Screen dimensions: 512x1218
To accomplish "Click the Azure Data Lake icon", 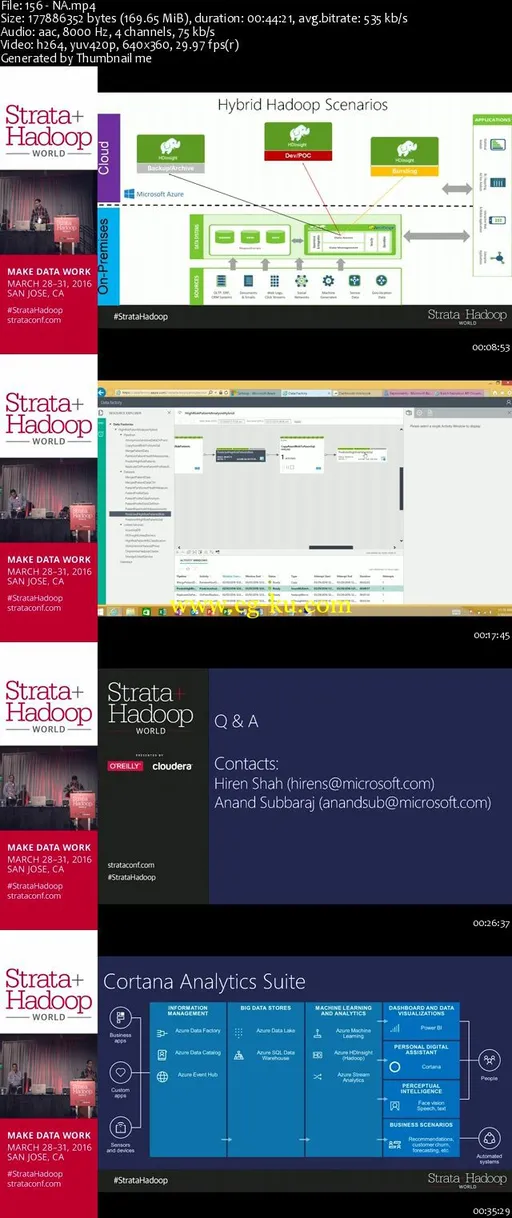I will [240, 1033].
